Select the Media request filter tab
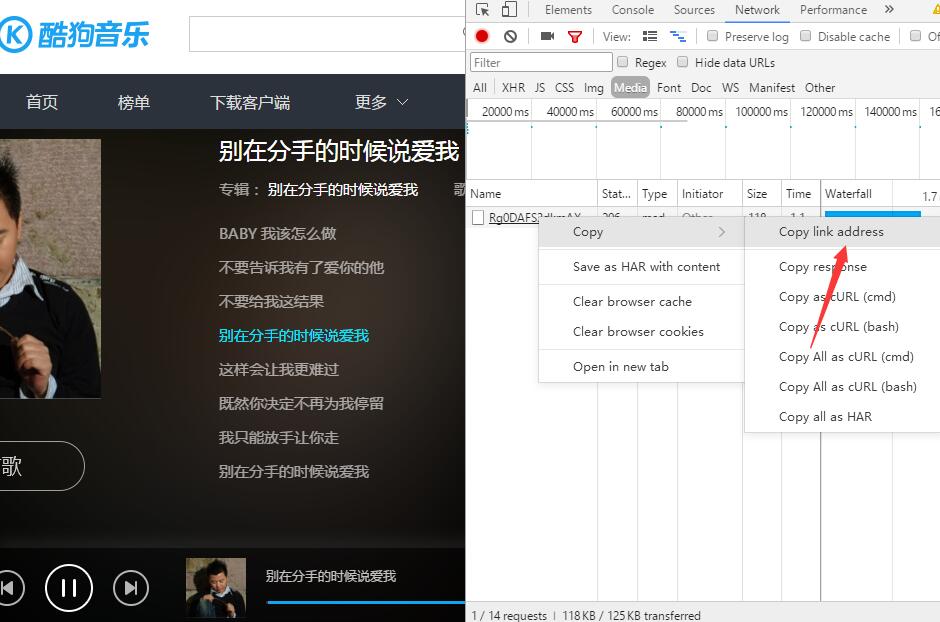This screenshot has height=622, width=940. 630,87
